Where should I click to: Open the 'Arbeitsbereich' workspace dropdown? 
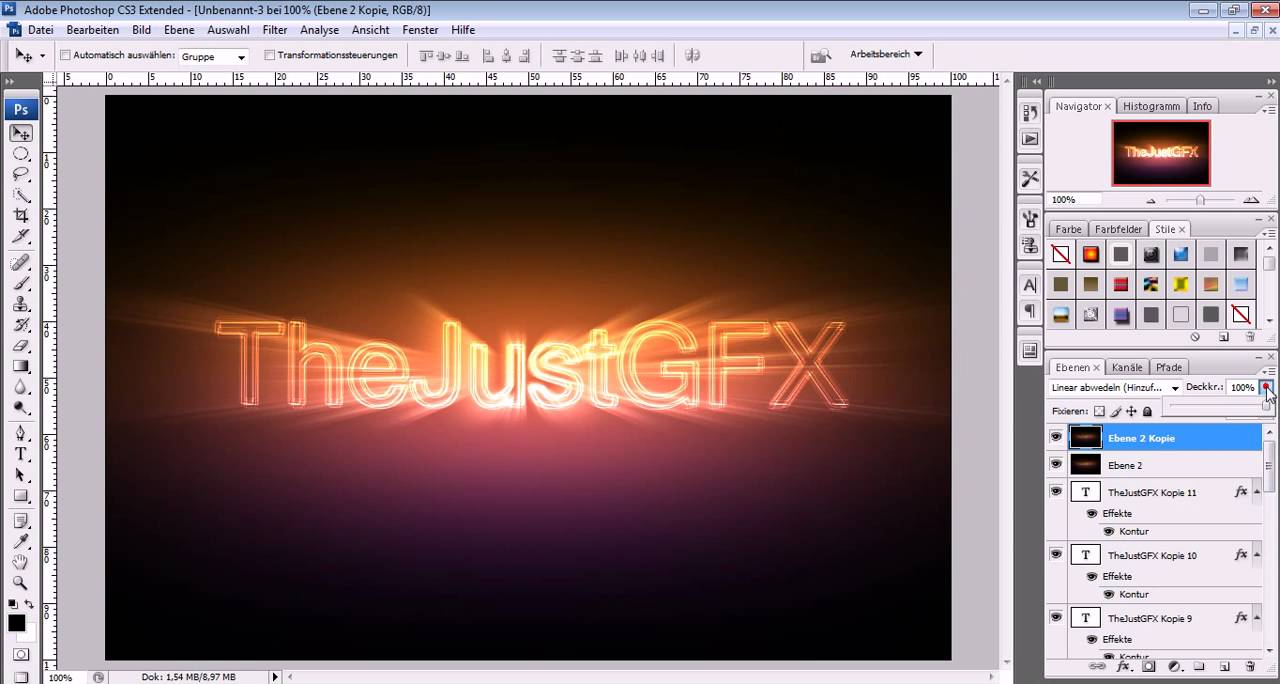coord(886,54)
